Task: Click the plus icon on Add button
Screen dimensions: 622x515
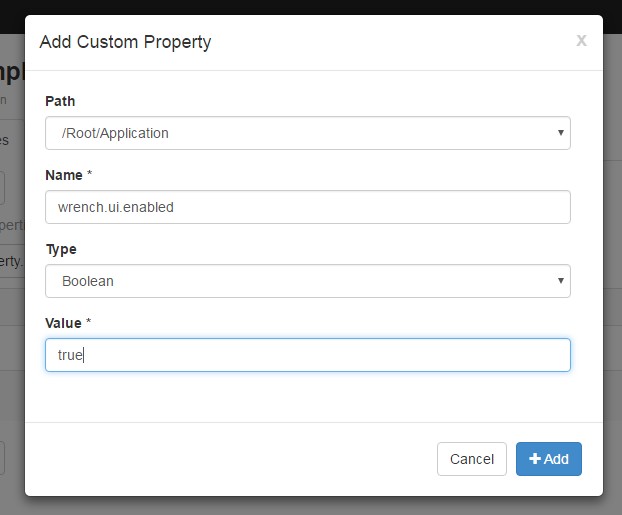Action: pyautogui.click(x=535, y=459)
